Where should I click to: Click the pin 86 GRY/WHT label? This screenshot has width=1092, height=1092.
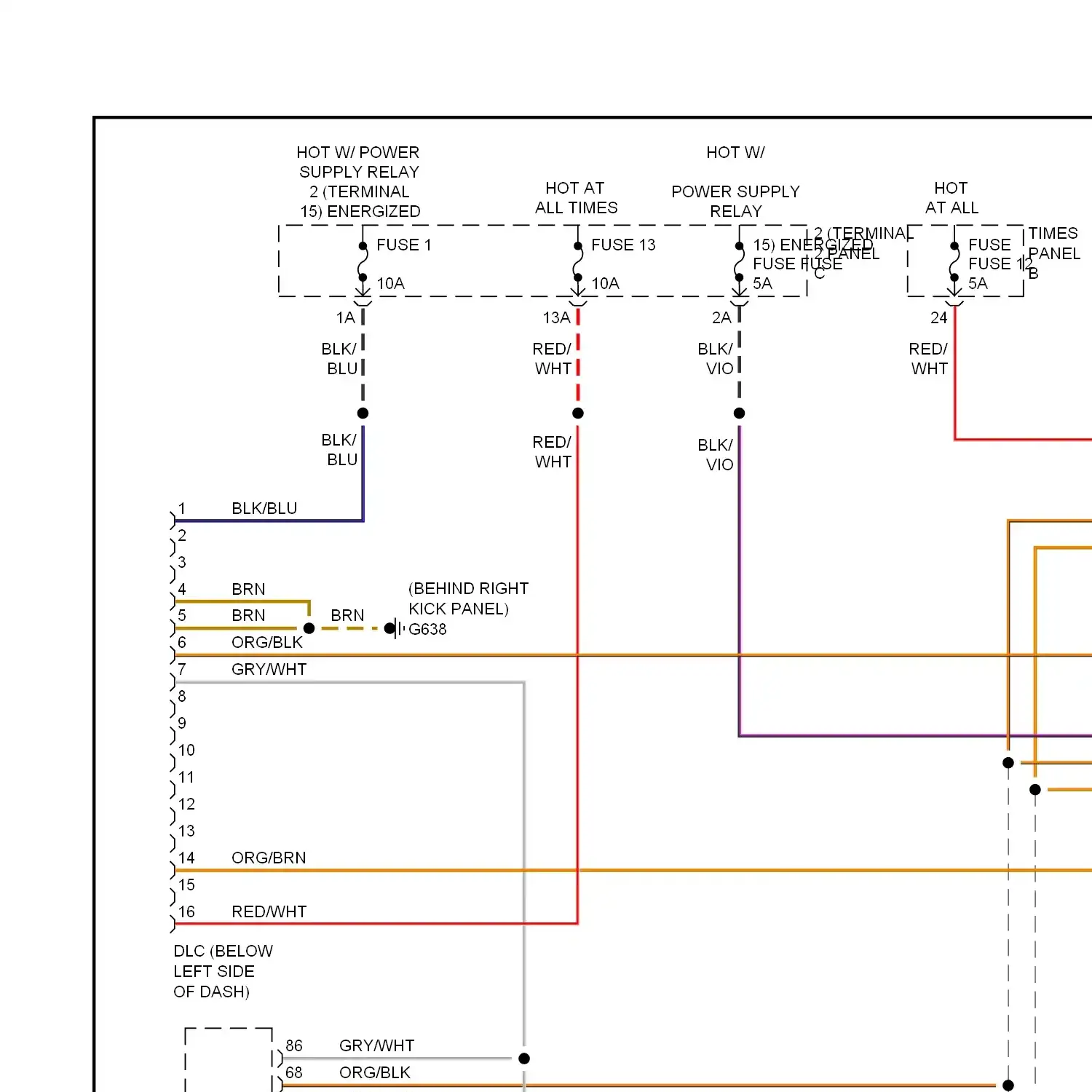376,1046
